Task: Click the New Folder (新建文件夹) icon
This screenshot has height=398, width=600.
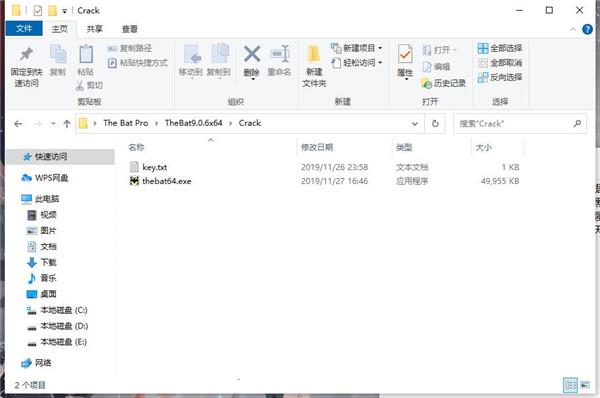Action: pyautogui.click(x=314, y=54)
